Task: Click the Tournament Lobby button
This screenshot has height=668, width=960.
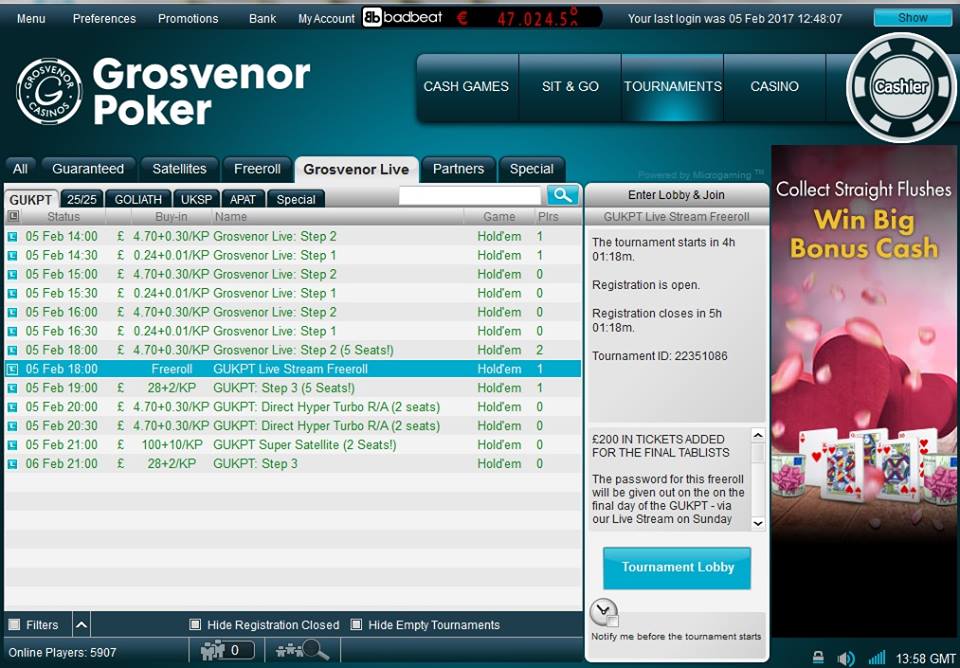Action: pos(677,568)
